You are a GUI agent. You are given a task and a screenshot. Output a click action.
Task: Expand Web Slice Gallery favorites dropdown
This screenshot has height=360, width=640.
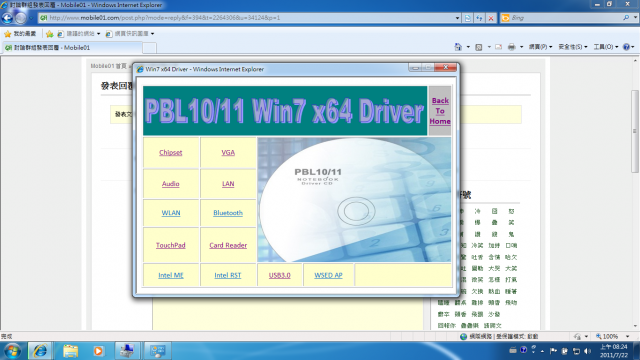(152, 33)
